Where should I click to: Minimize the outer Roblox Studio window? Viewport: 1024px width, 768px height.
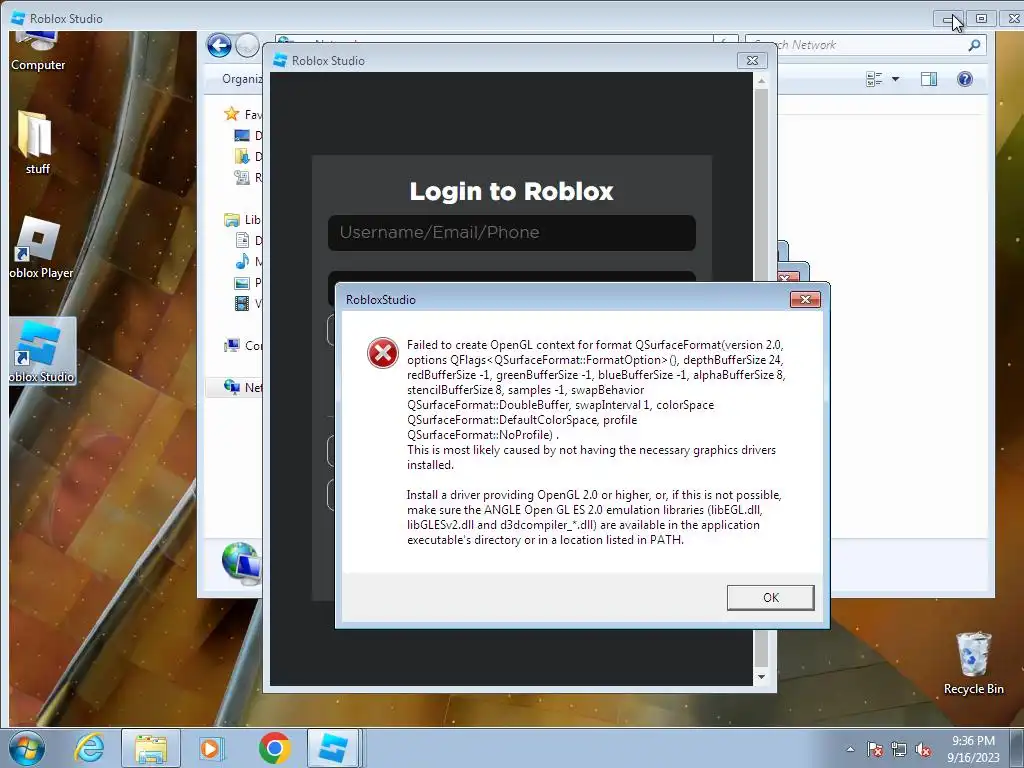tap(948, 19)
